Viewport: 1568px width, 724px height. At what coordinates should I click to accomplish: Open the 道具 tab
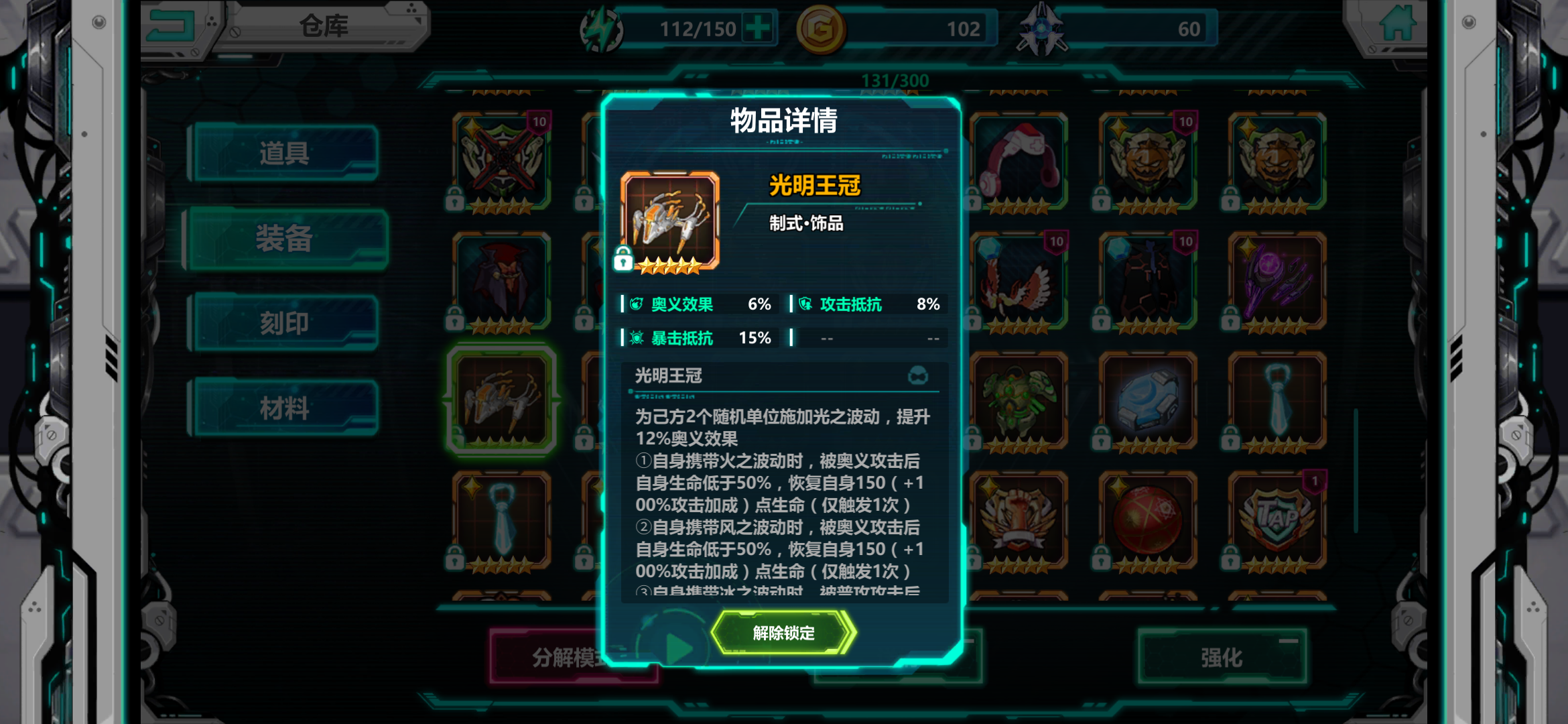click(x=283, y=153)
